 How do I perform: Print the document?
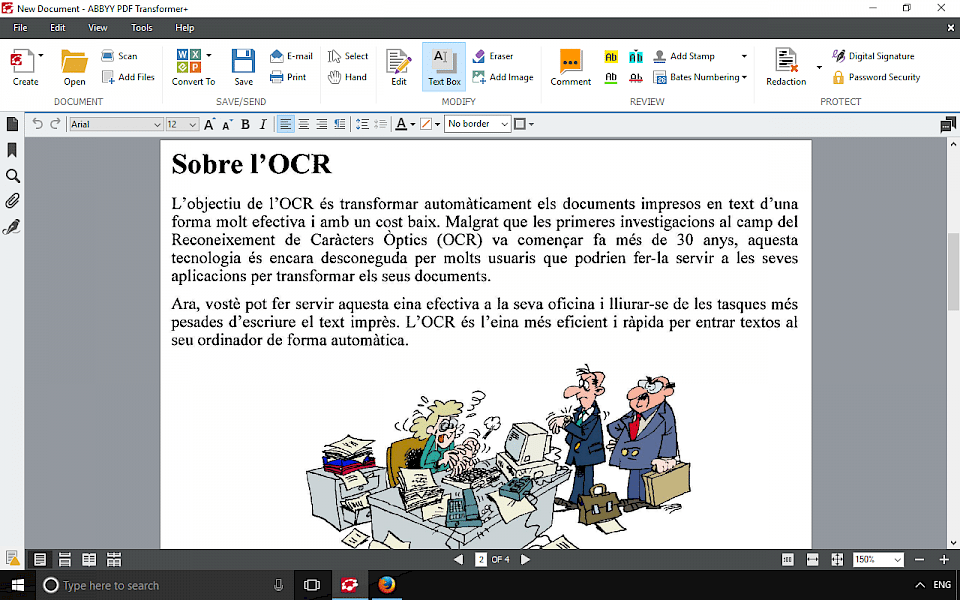click(x=288, y=77)
